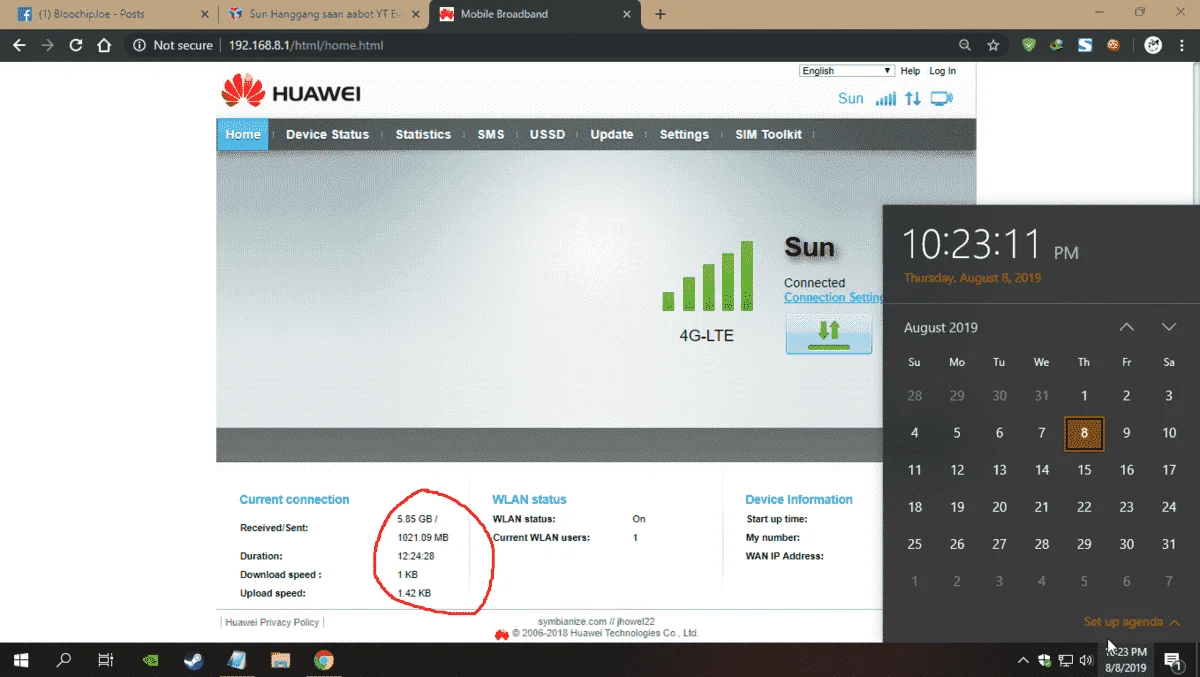Click the data traffic arrows icon in the header
1200x677 pixels.
click(913, 98)
